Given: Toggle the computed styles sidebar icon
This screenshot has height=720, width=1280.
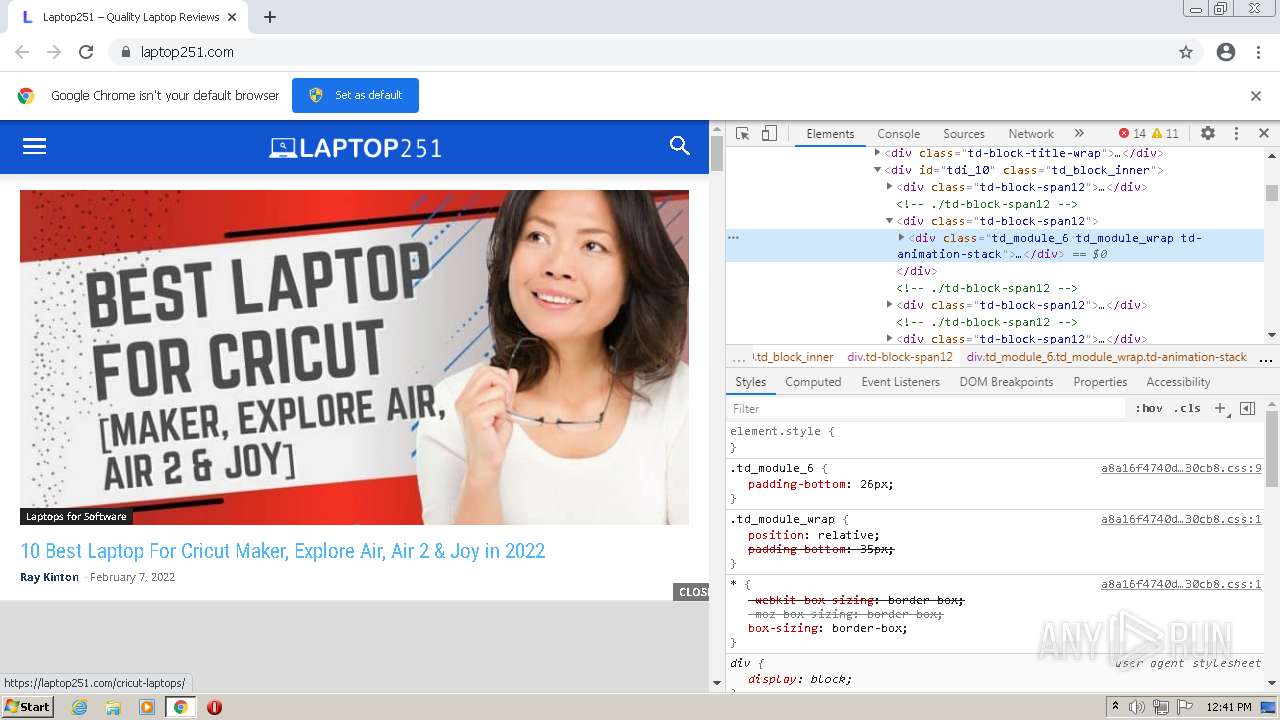Looking at the screenshot, I should [x=1247, y=408].
